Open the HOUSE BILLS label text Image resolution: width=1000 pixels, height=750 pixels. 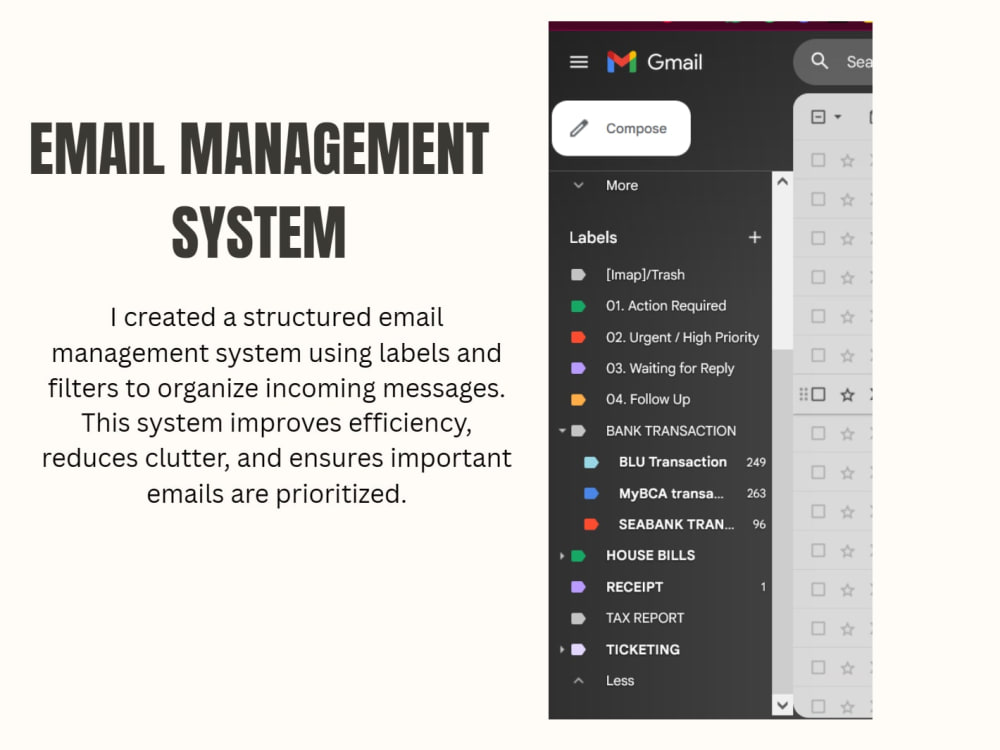click(x=651, y=555)
